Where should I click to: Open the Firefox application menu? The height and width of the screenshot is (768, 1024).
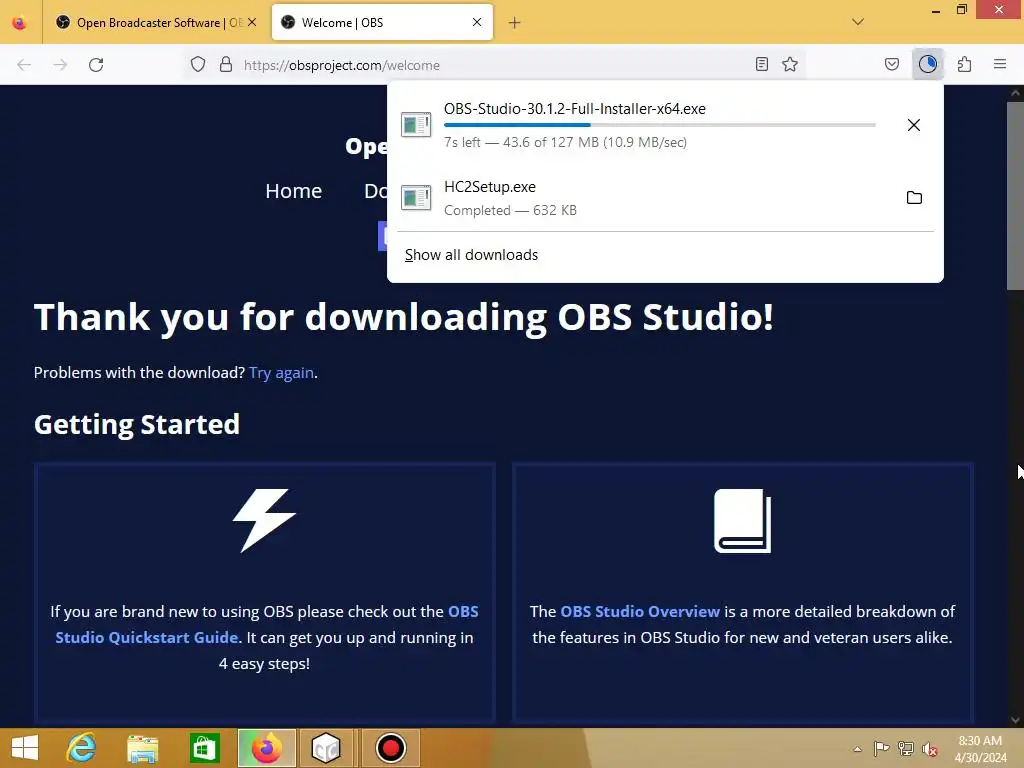coord(1000,64)
